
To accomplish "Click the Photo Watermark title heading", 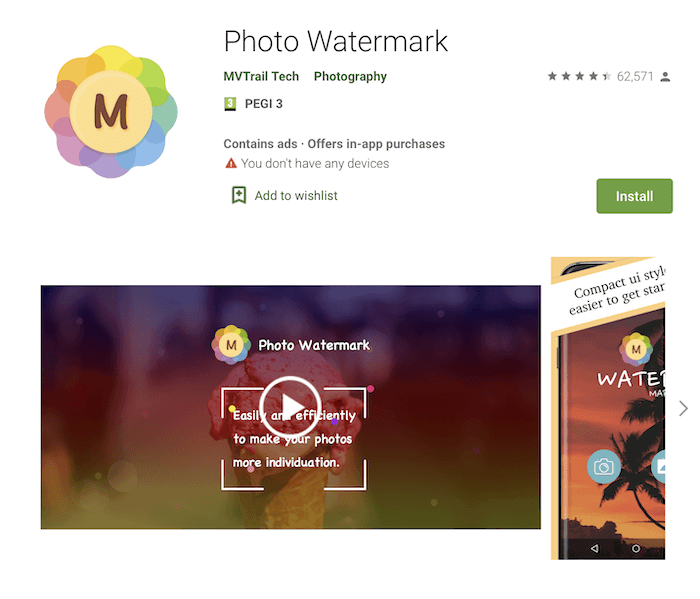I will point(336,41).
